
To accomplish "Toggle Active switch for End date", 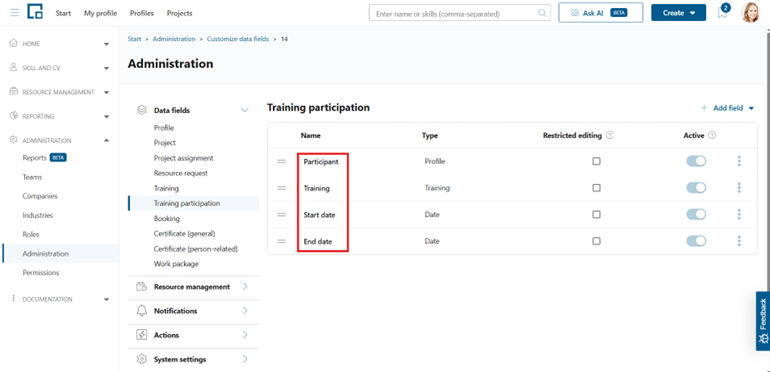I will click(x=696, y=240).
